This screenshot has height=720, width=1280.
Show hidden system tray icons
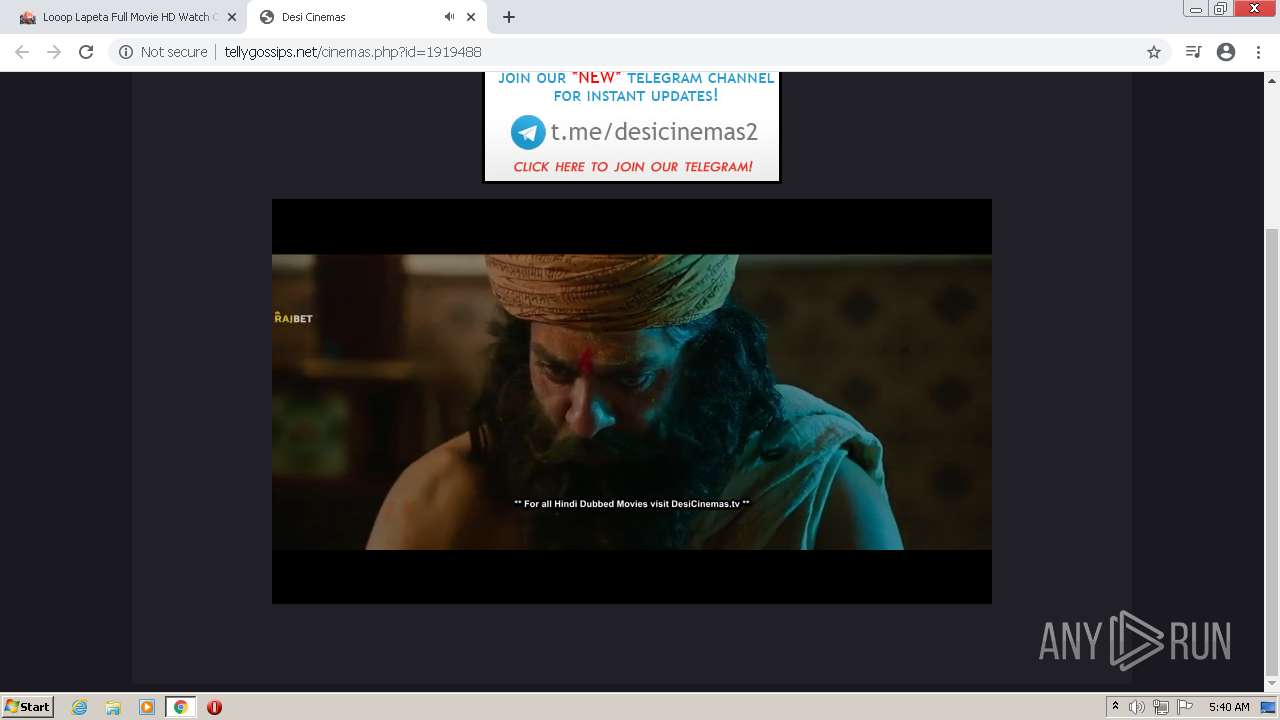pos(1115,707)
